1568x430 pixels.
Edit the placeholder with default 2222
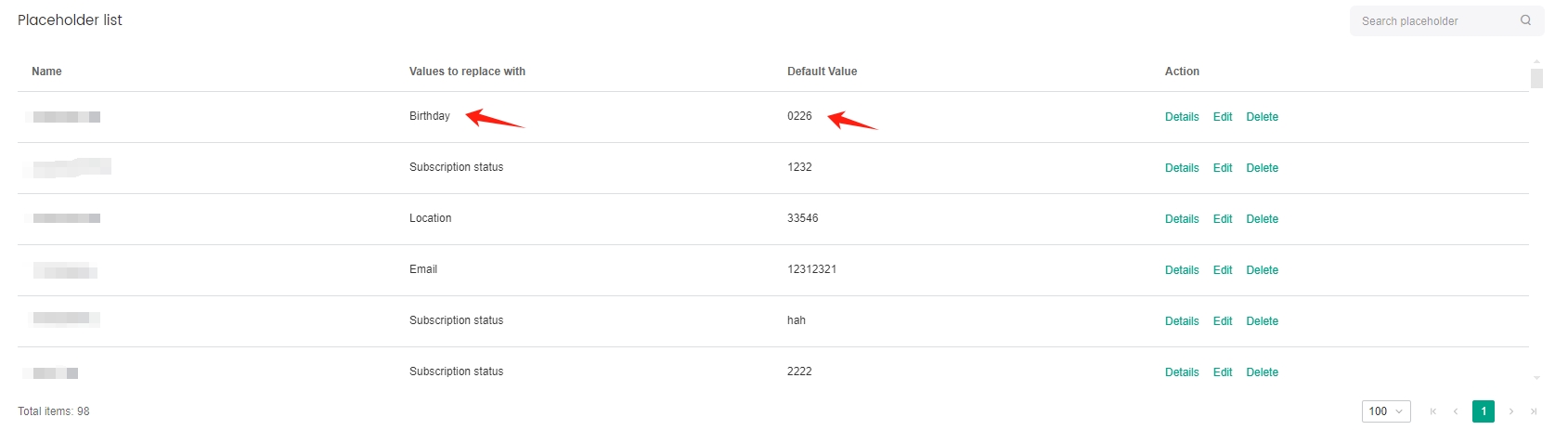click(x=1223, y=372)
